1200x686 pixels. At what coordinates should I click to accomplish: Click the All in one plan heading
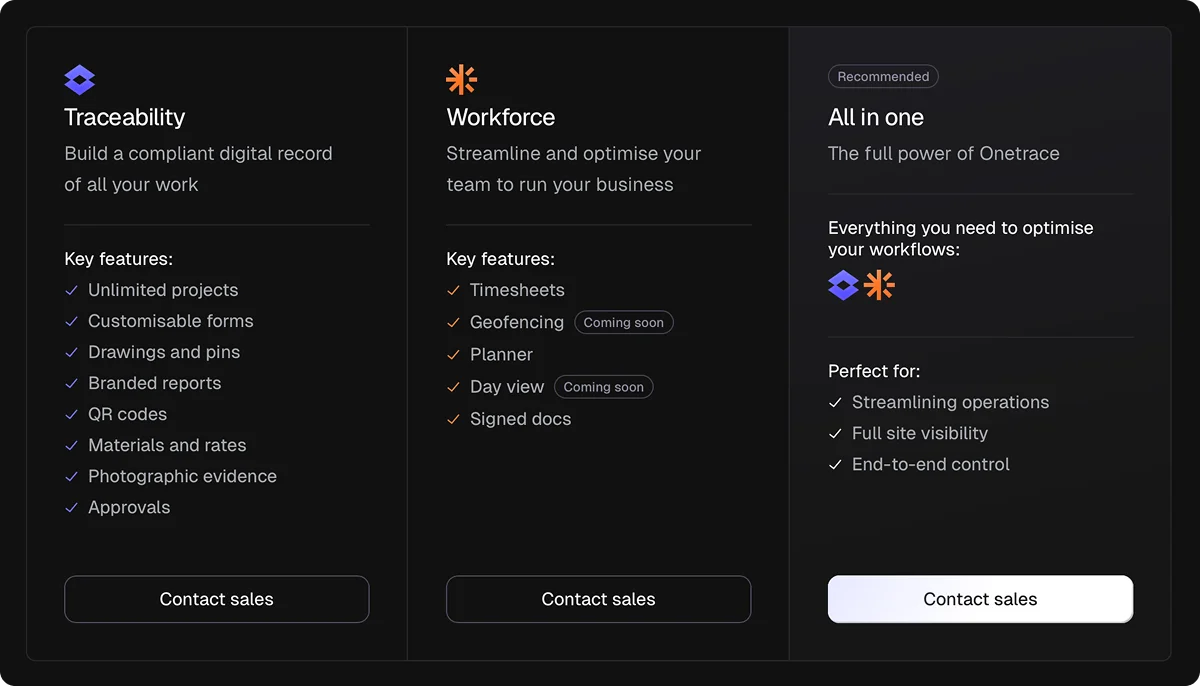coord(876,117)
